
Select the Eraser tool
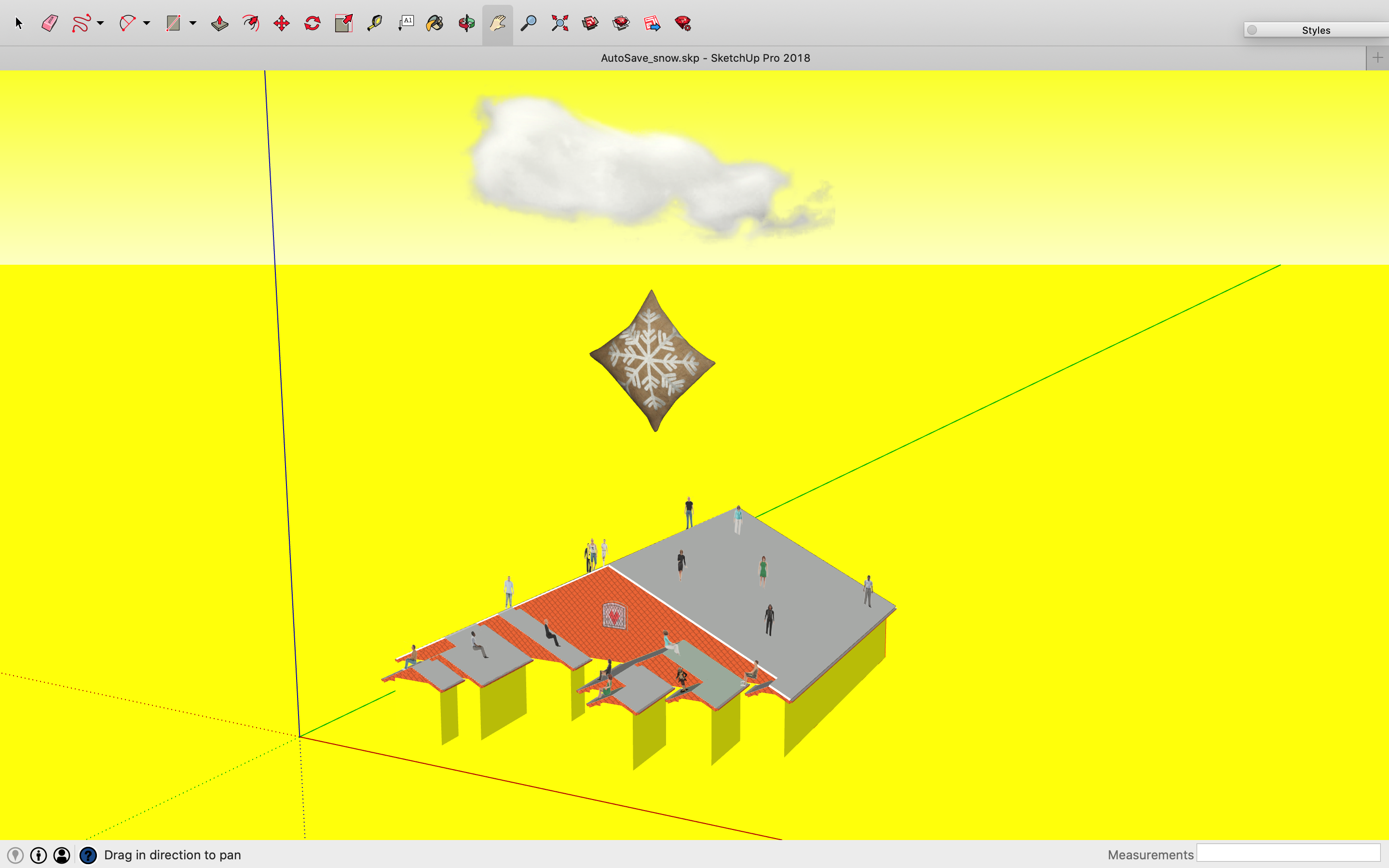click(50, 24)
